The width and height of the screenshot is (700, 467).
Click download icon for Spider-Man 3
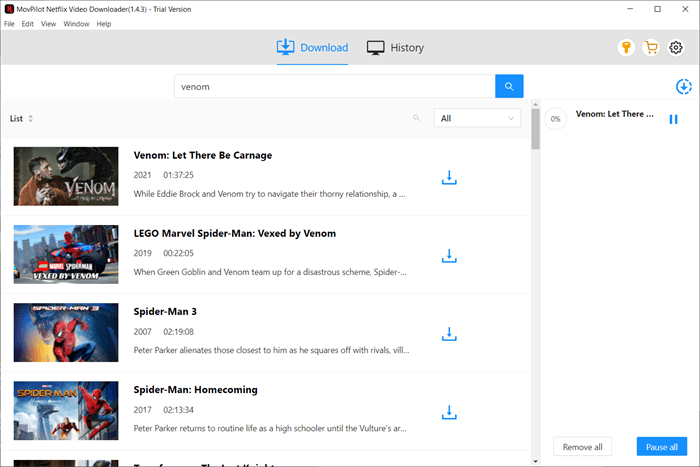coord(449,334)
